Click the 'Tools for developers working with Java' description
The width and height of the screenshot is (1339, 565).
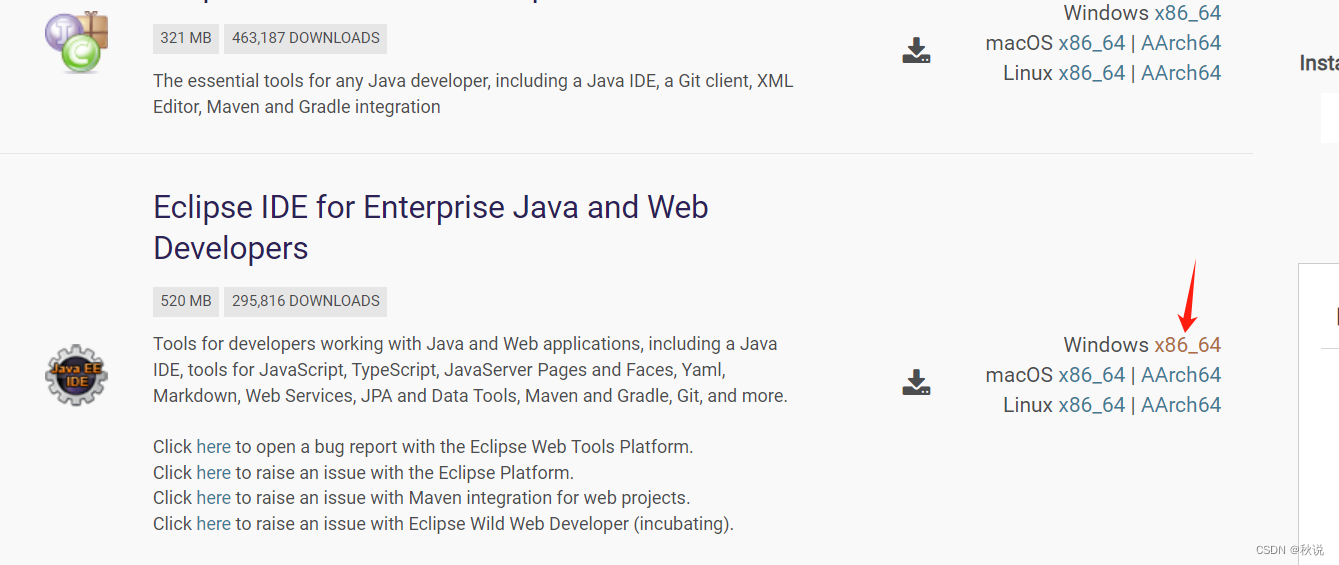(470, 370)
